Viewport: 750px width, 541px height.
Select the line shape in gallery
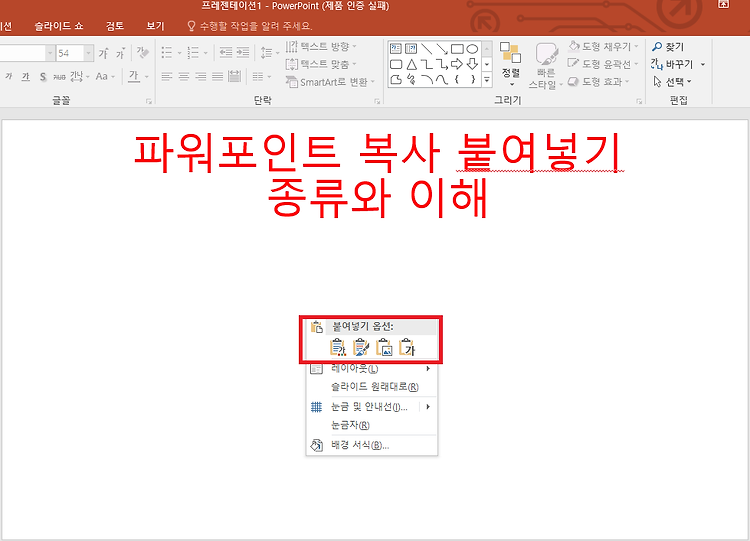coord(427,49)
